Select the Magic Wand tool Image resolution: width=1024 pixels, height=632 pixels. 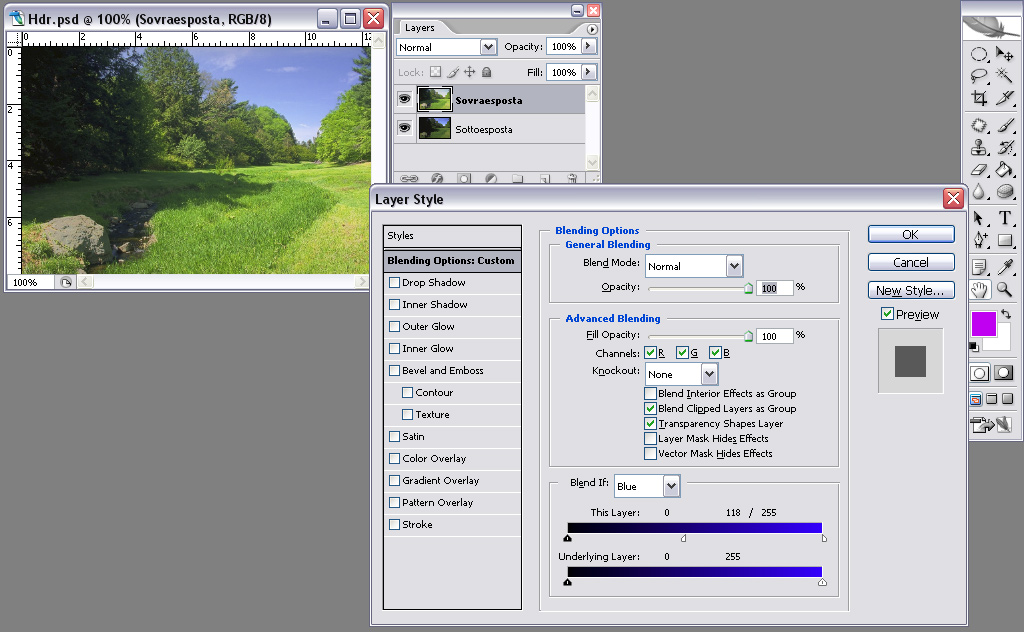pos(1005,76)
